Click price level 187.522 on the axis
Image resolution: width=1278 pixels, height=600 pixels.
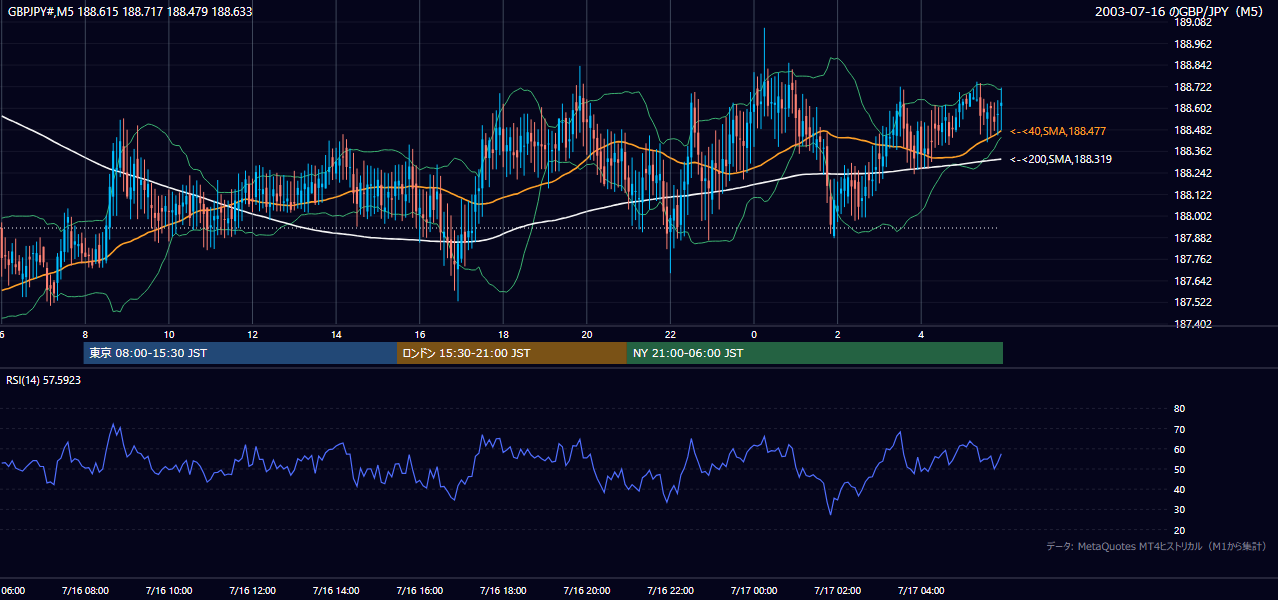pos(1193,302)
